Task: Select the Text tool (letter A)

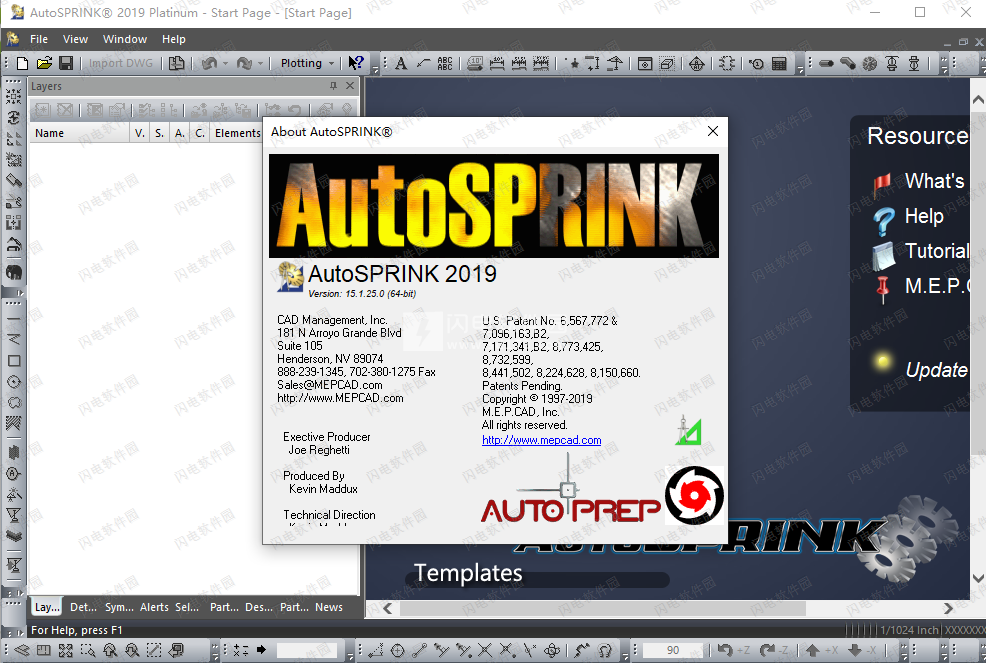Action: click(x=401, y=64)
